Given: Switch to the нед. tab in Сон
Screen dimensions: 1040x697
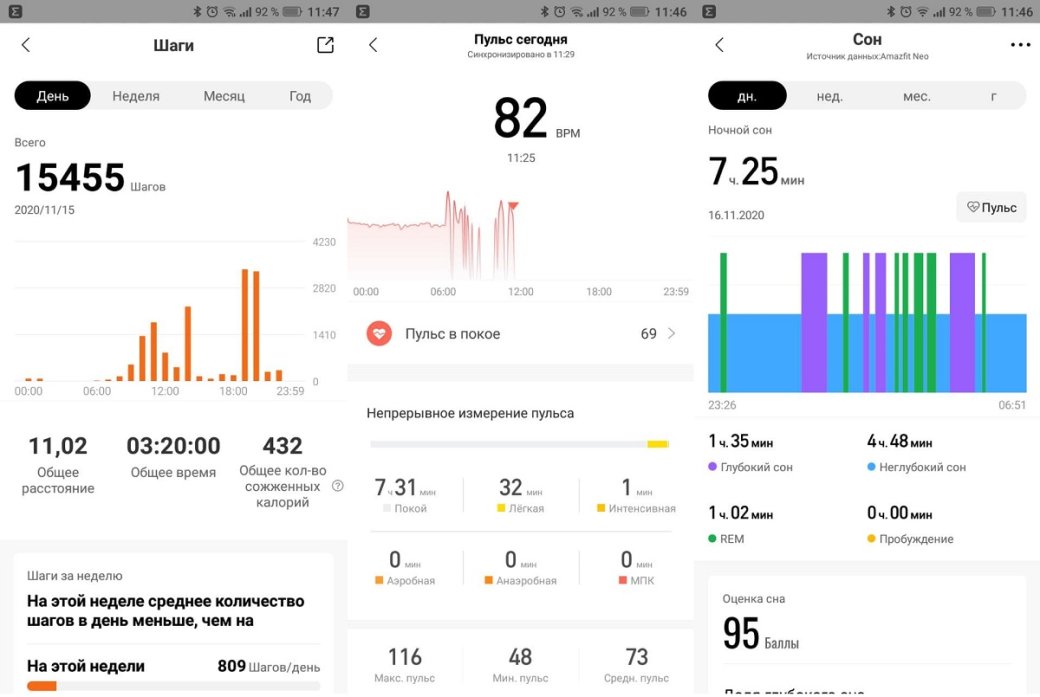Looking at the screenshot, I should (x=830, y=96).
